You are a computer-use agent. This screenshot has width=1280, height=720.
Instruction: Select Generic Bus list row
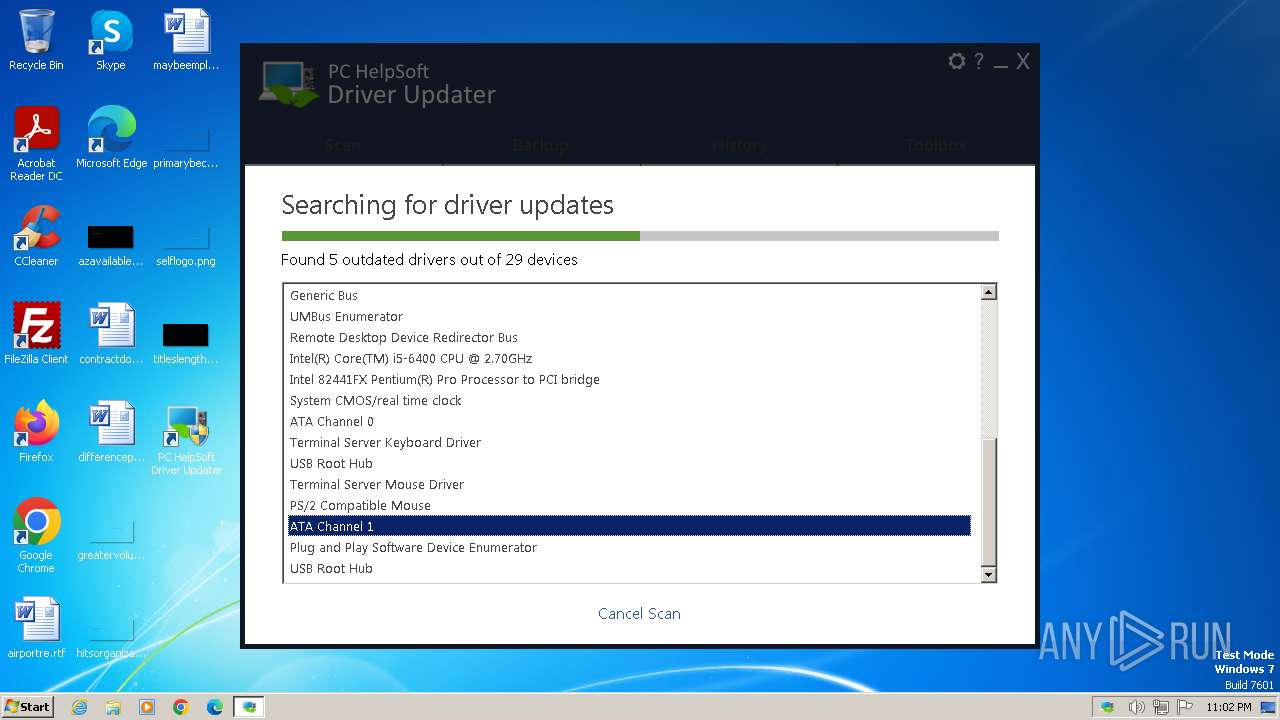pyautogui.click(x=630, y=296)
